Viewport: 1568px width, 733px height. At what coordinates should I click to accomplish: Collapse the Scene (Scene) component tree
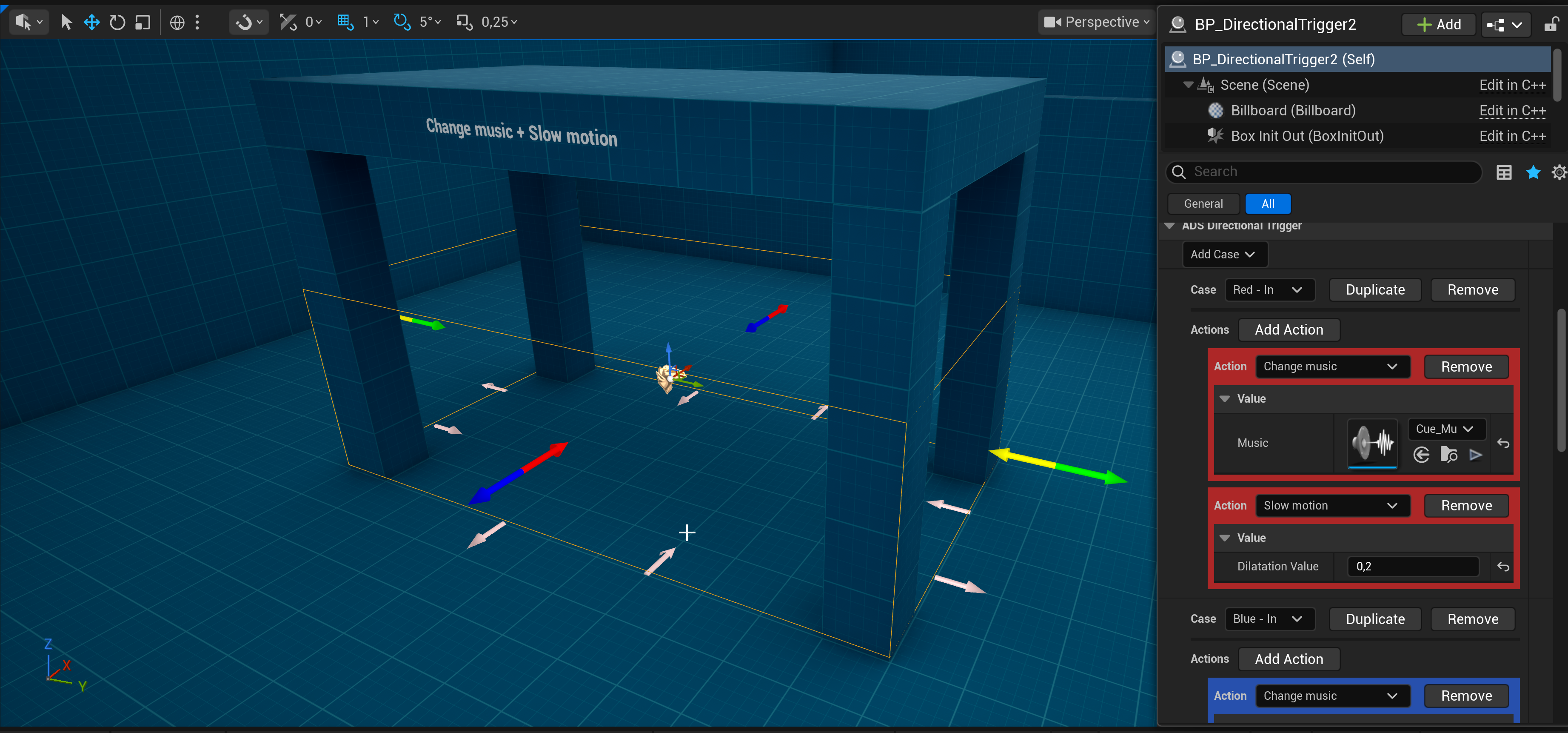[x=1188, y=85]
